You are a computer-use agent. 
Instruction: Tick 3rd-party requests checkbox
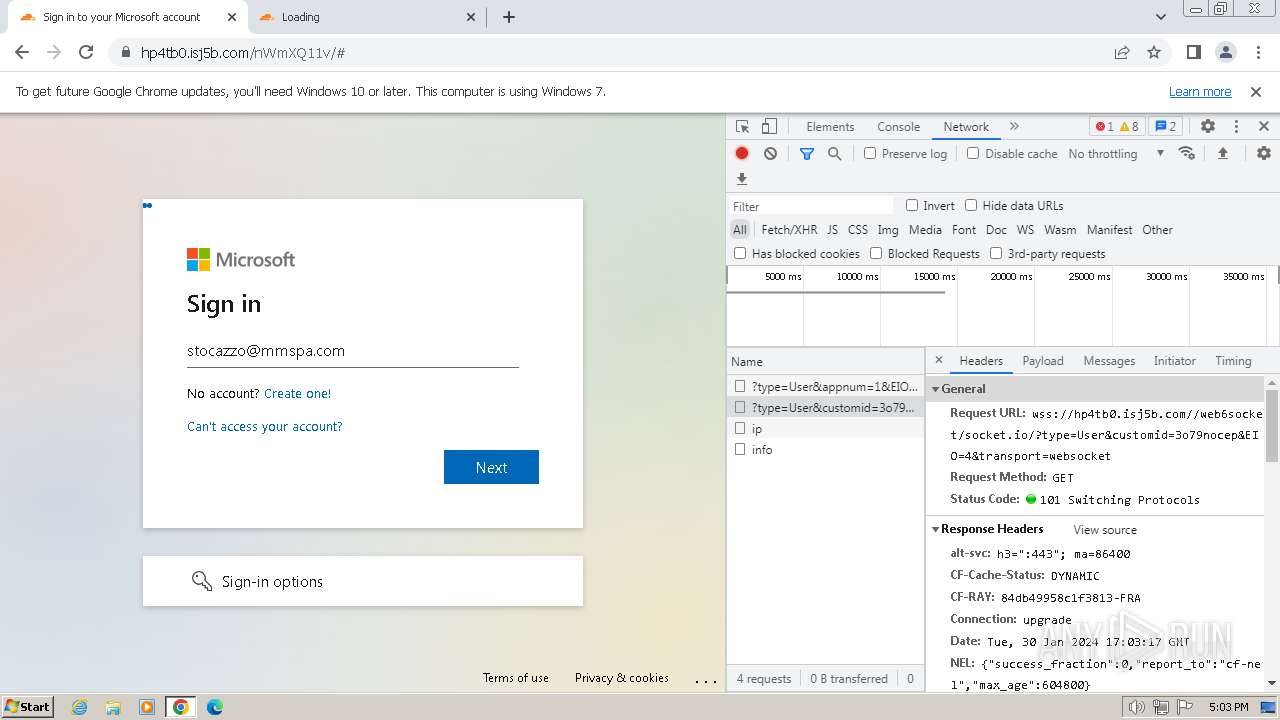tap(996, 253)
